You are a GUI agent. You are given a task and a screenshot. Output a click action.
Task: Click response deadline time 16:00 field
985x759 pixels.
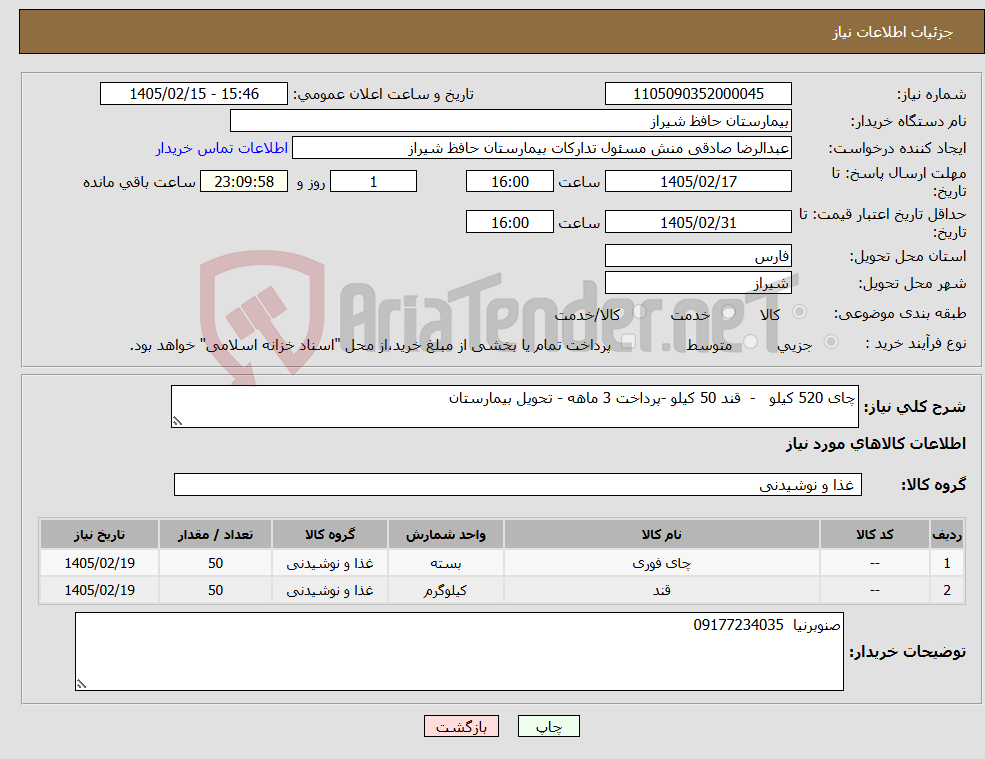pos(509,182)
